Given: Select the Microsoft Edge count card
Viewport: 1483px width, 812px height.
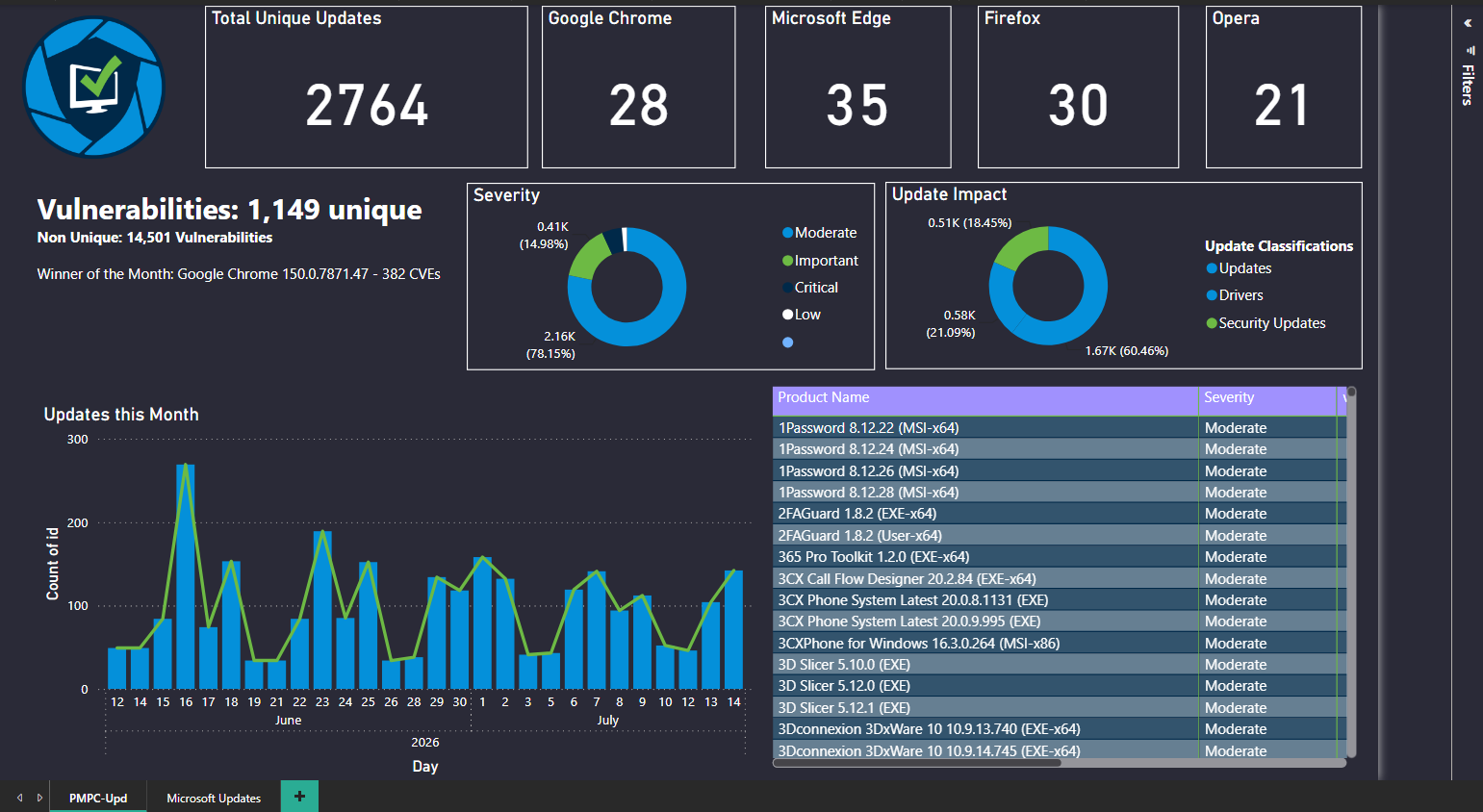Looking at the screenshot, I should (857, 88).
